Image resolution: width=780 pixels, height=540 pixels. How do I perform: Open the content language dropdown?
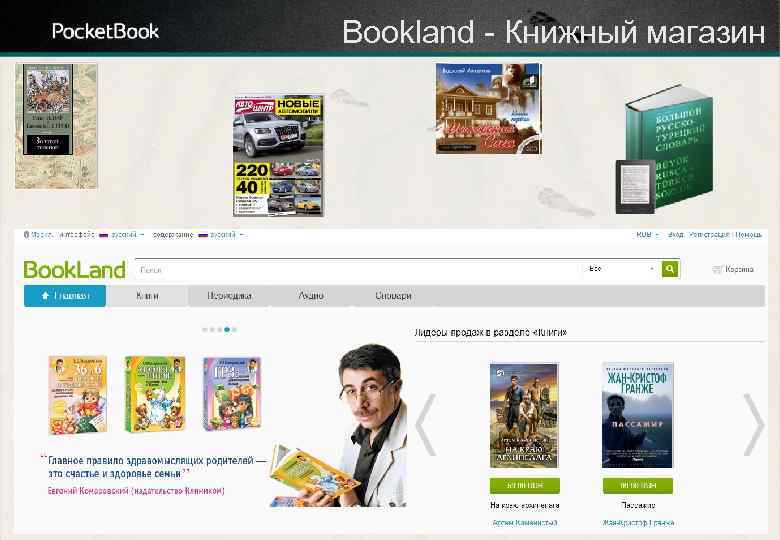click(x=221, y=235)
